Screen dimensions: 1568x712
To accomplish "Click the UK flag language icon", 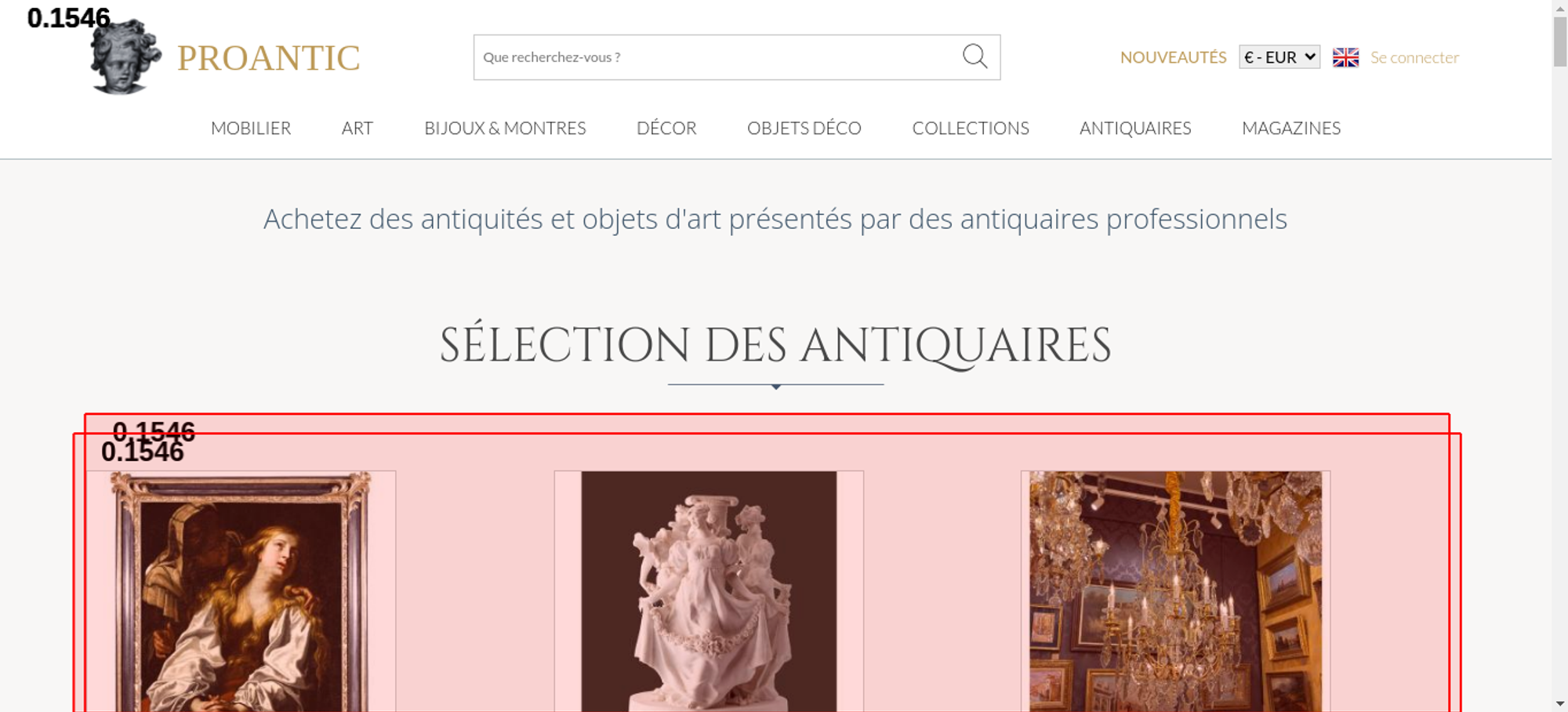I will click(x=1345, y=57).
